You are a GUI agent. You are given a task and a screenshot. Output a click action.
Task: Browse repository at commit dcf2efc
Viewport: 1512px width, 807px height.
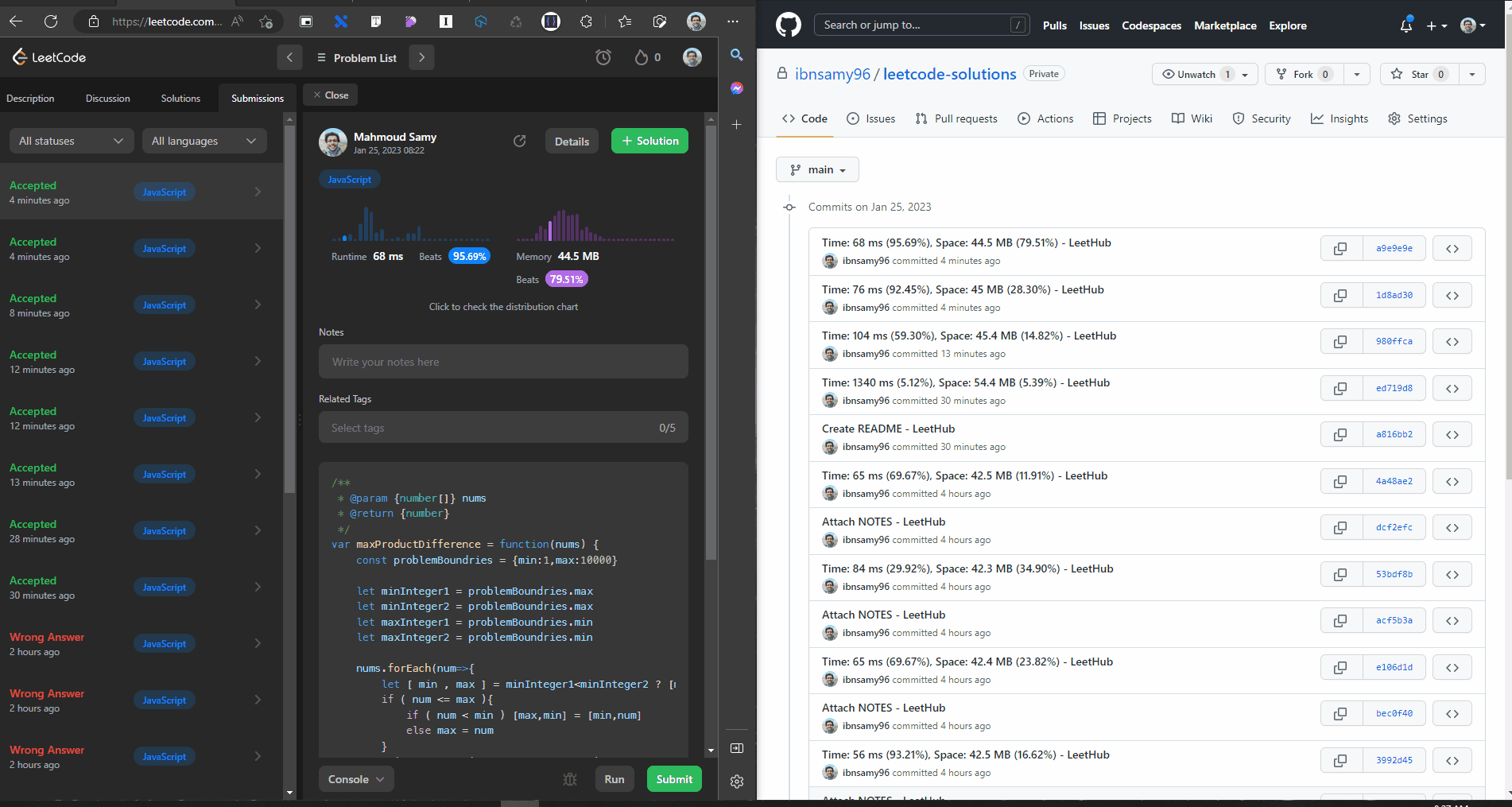[1452, 527]
